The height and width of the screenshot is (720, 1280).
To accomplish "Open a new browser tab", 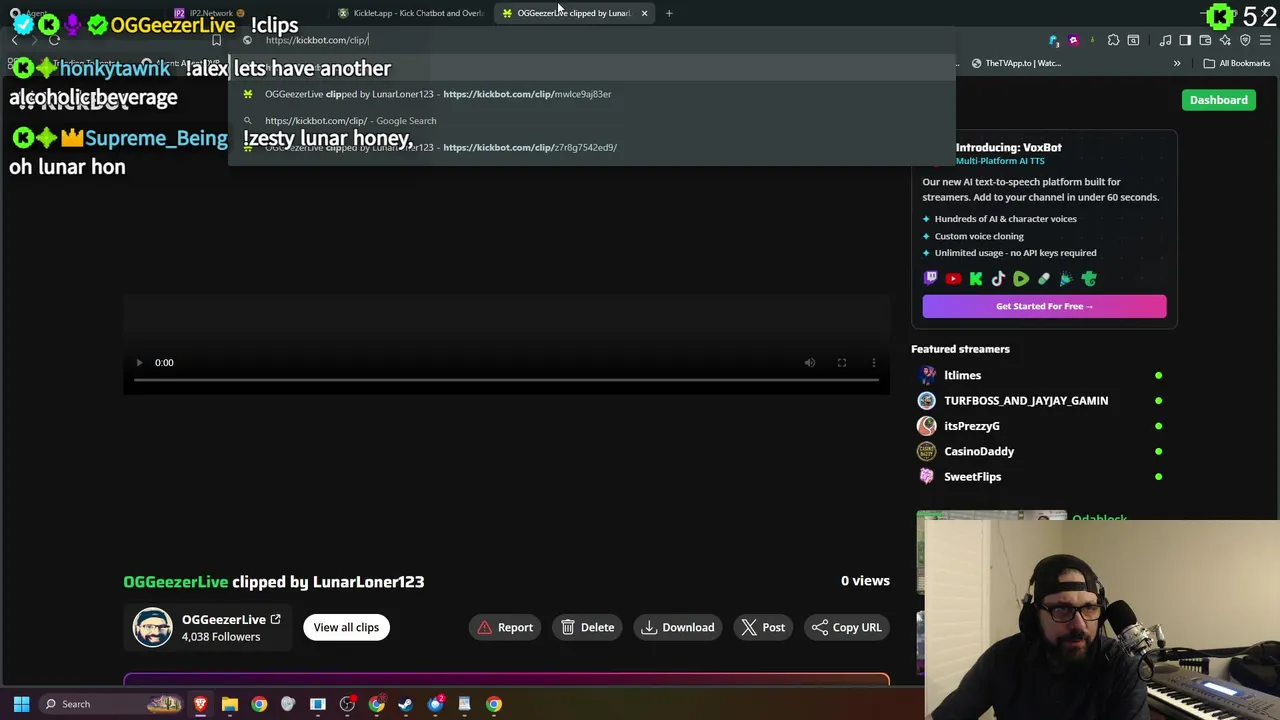I will click(669, 13).
